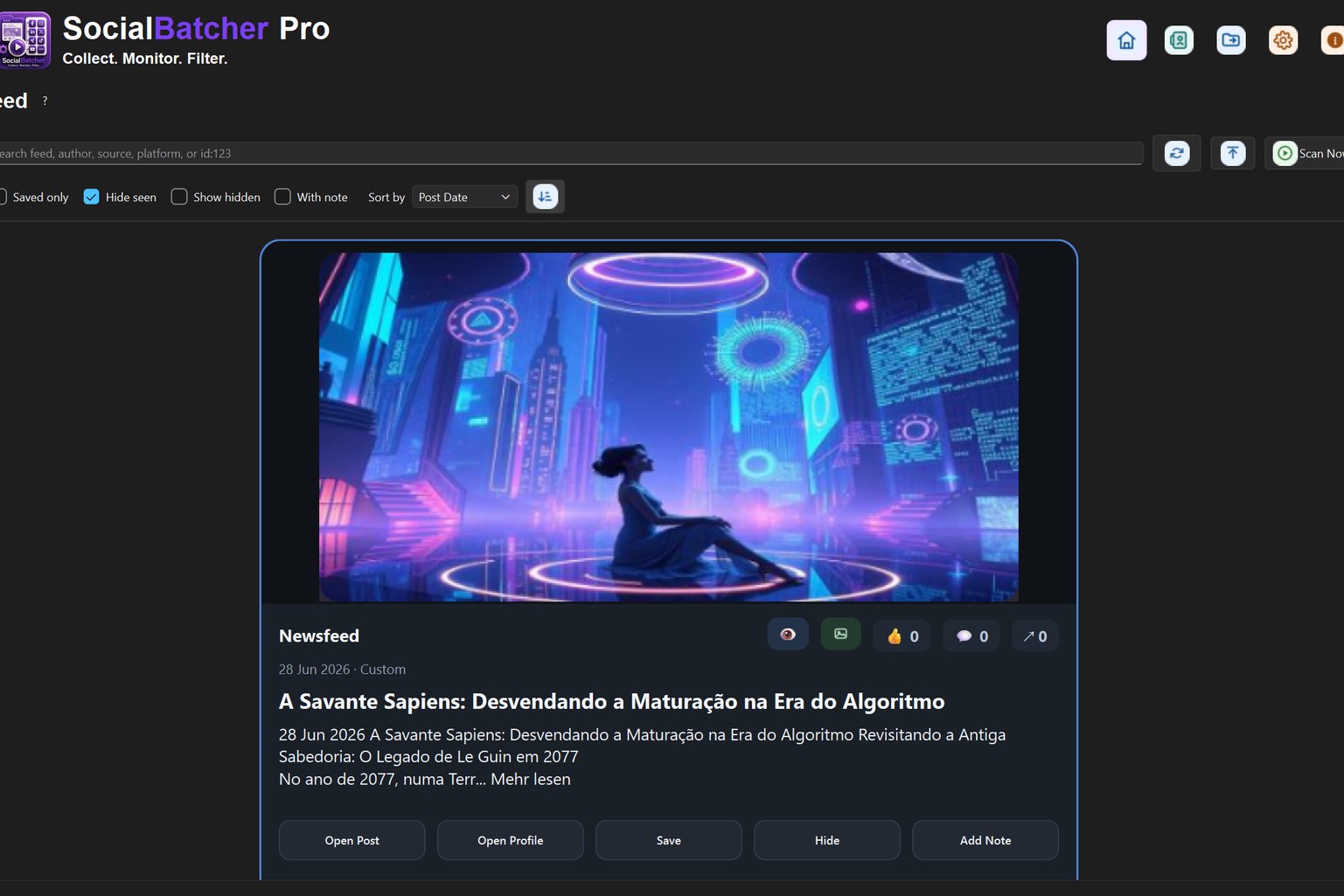Open settings gear icon

[1283, 40]
